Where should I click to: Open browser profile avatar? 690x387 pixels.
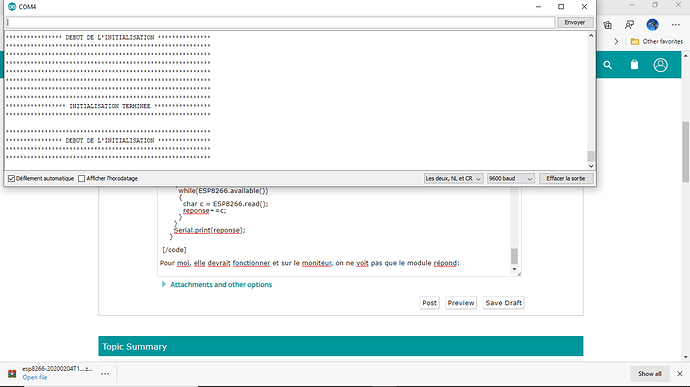(653, 25)
